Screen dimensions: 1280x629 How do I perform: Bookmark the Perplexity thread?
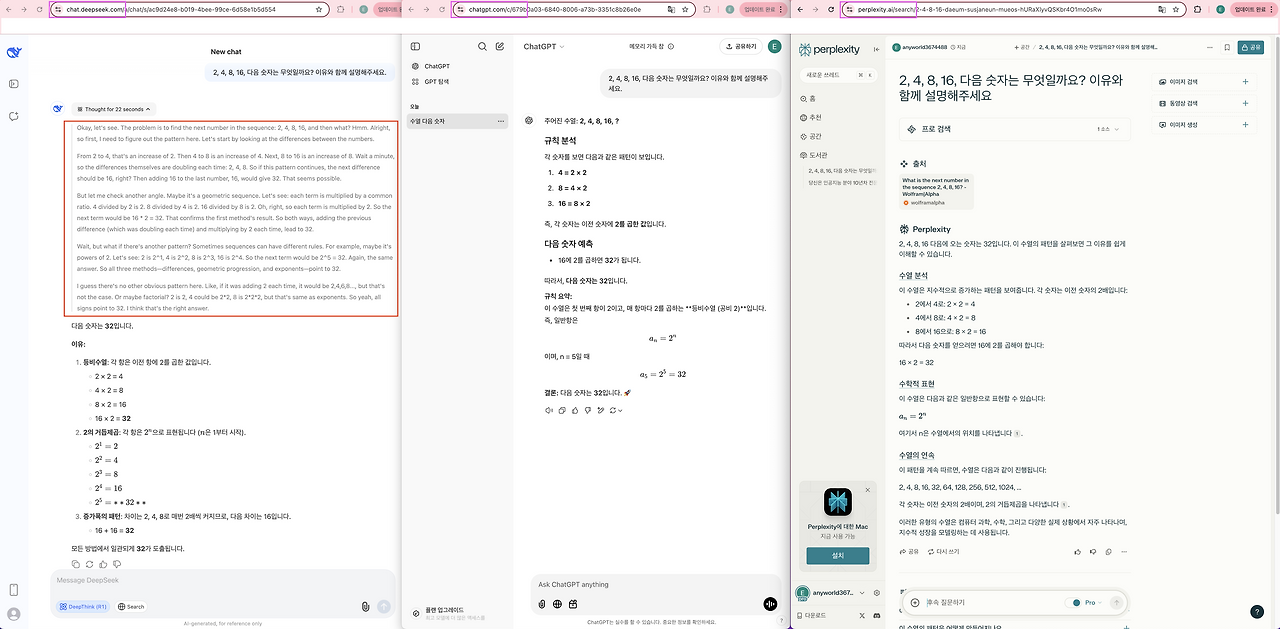coord(1227,47)
